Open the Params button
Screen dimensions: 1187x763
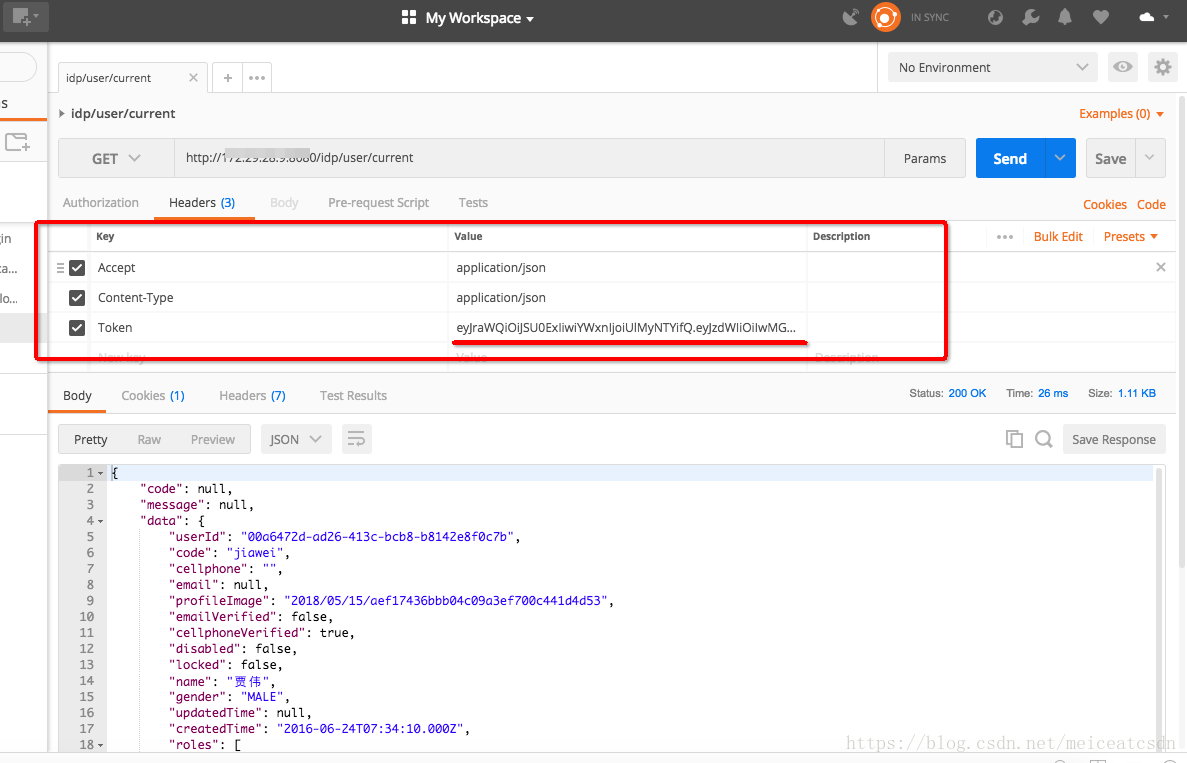924,158
